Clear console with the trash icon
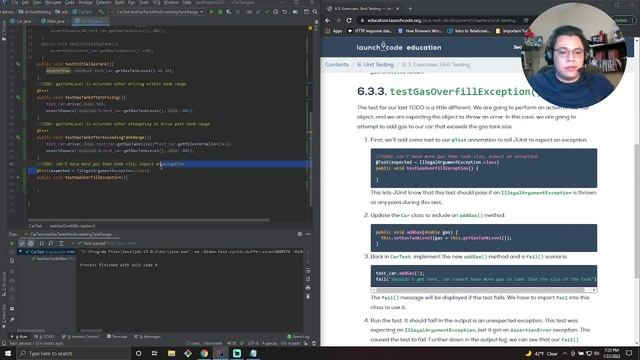This screenshot has width=640, height=360. [308, 296]
